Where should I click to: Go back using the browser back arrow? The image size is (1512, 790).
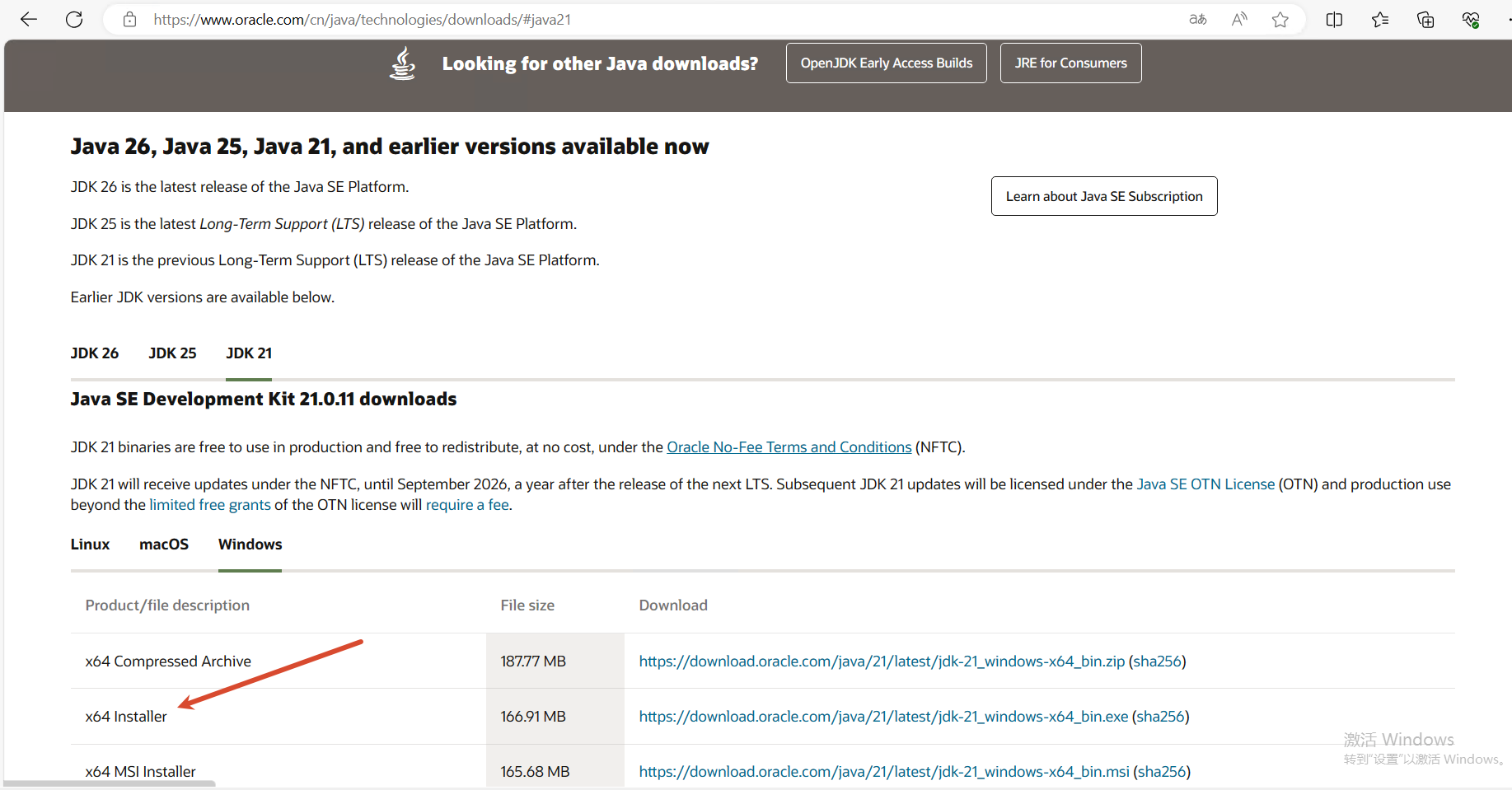coord(29,20)
